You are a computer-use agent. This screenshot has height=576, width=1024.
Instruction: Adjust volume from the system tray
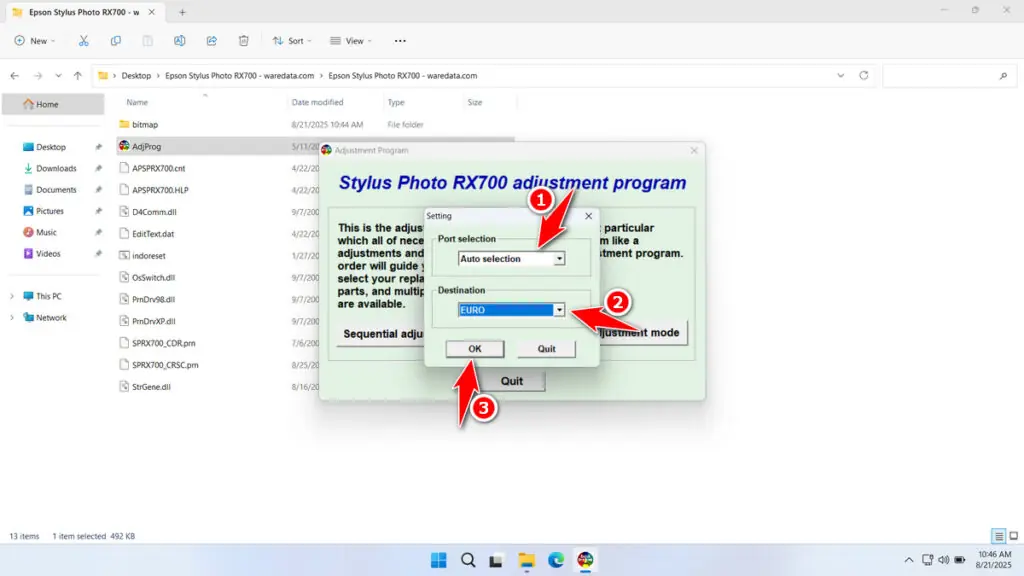click(942, 560)
